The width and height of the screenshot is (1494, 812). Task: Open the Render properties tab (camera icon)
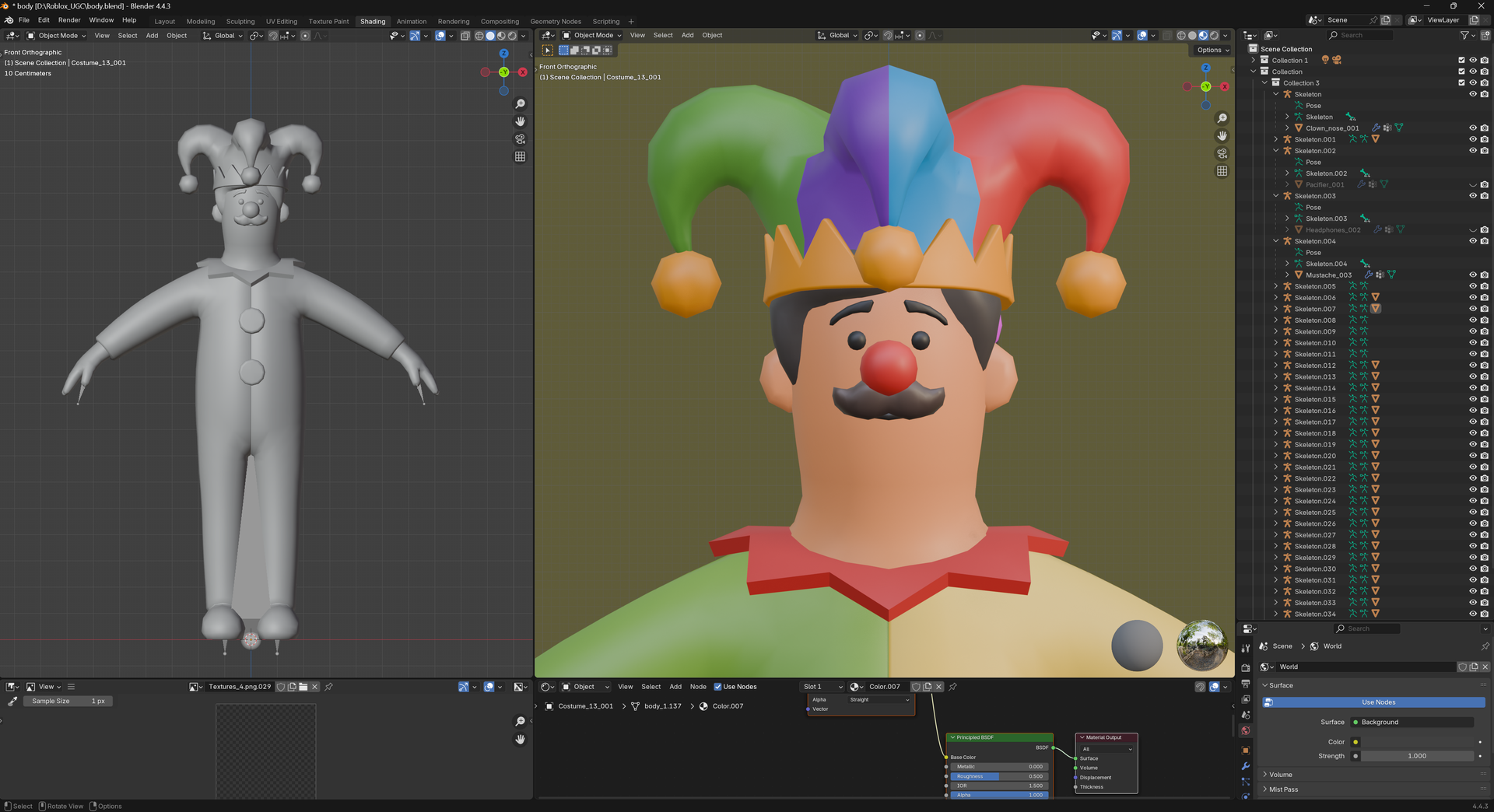1246,668
